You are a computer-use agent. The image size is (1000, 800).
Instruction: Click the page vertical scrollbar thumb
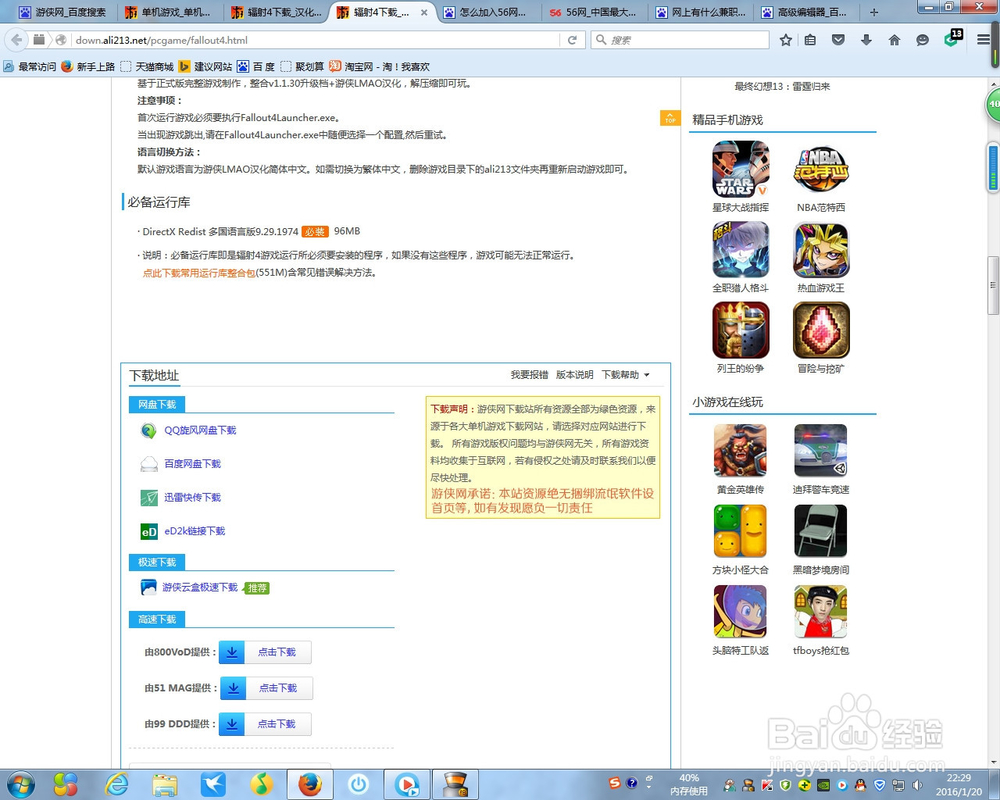(993, 285)
